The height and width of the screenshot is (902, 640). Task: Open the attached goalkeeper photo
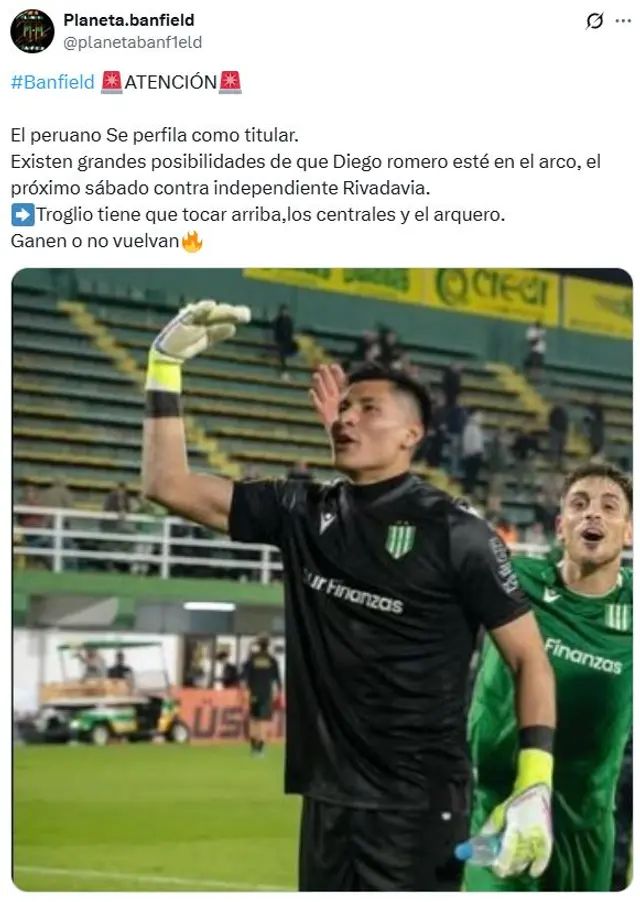pos(322,579)
